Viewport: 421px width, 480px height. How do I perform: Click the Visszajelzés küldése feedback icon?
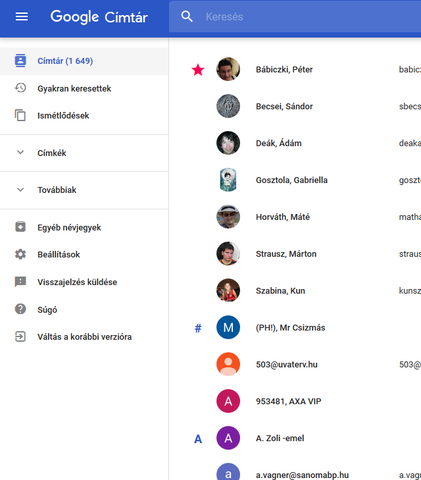[x=20, y=282]
